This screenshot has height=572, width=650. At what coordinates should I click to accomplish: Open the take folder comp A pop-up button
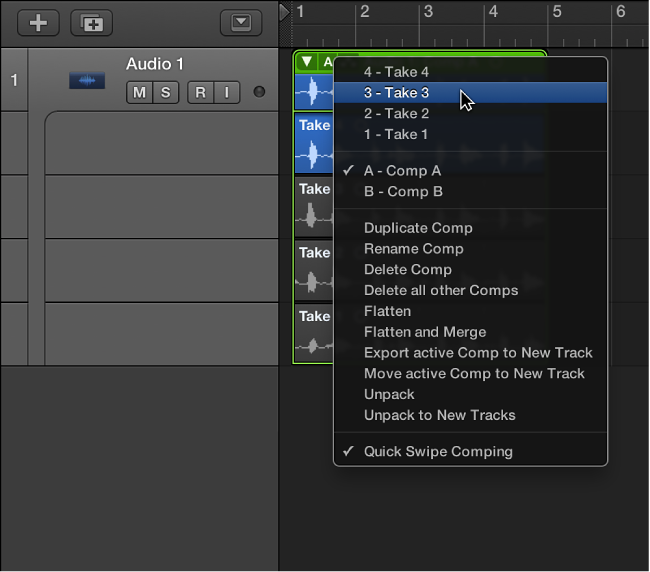tap(326, 62)
